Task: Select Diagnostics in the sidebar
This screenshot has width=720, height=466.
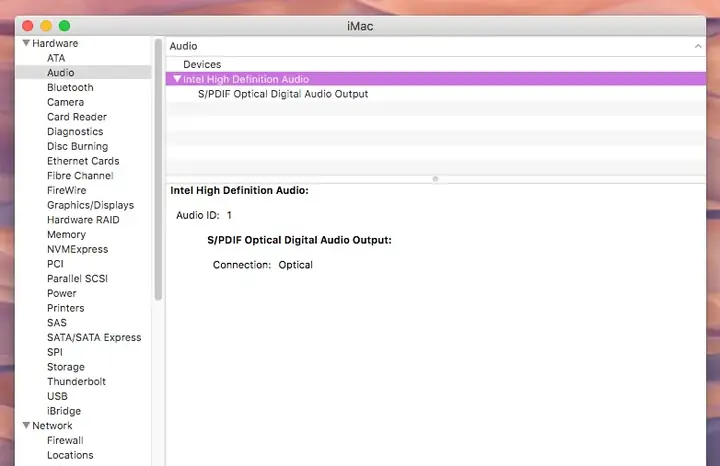Action: click(75, 131)
